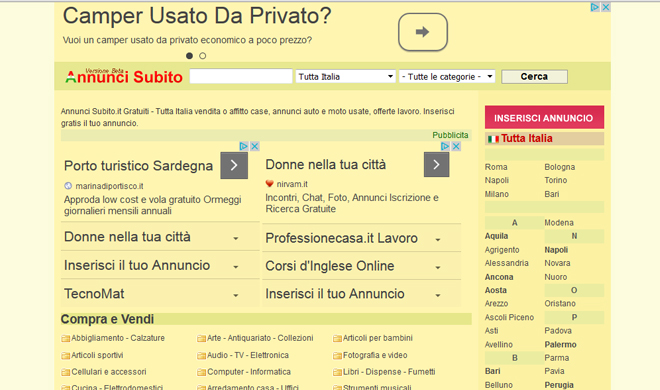Select second carousel dot in banner
Image resolution: width=660 pixels, height=390 pixels.
(202, 56)
